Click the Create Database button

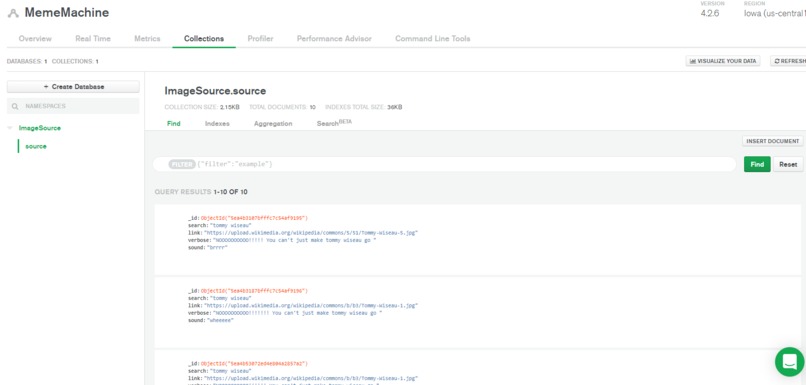point(73,87)
